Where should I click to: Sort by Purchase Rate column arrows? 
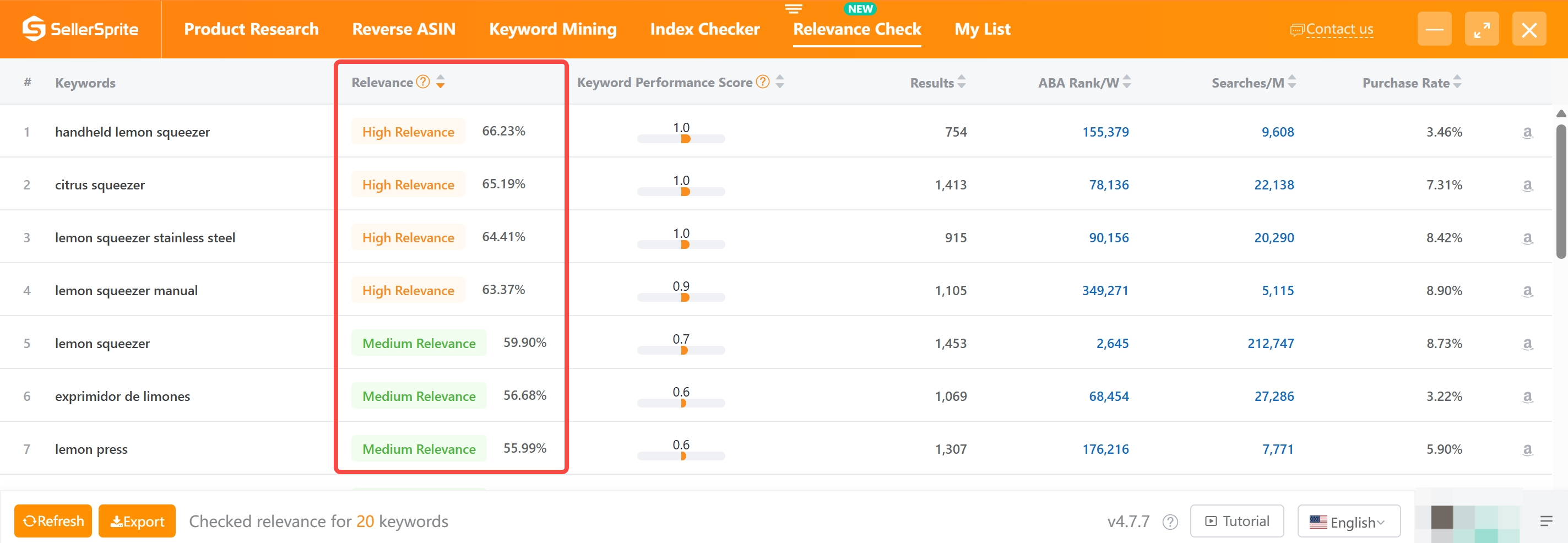(1457, 82)
